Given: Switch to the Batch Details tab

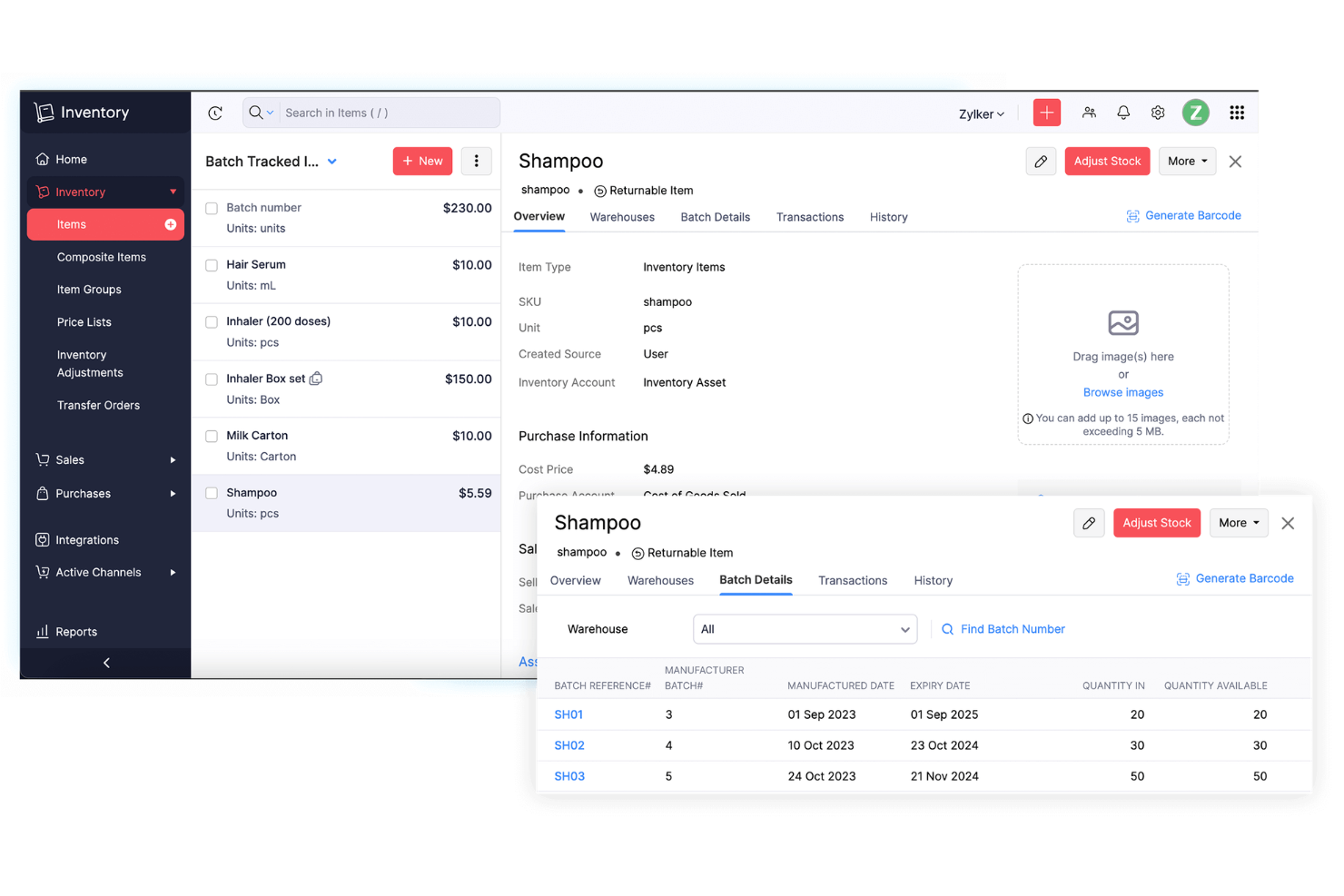Looking at the screenshot, I should coord(755,580).
